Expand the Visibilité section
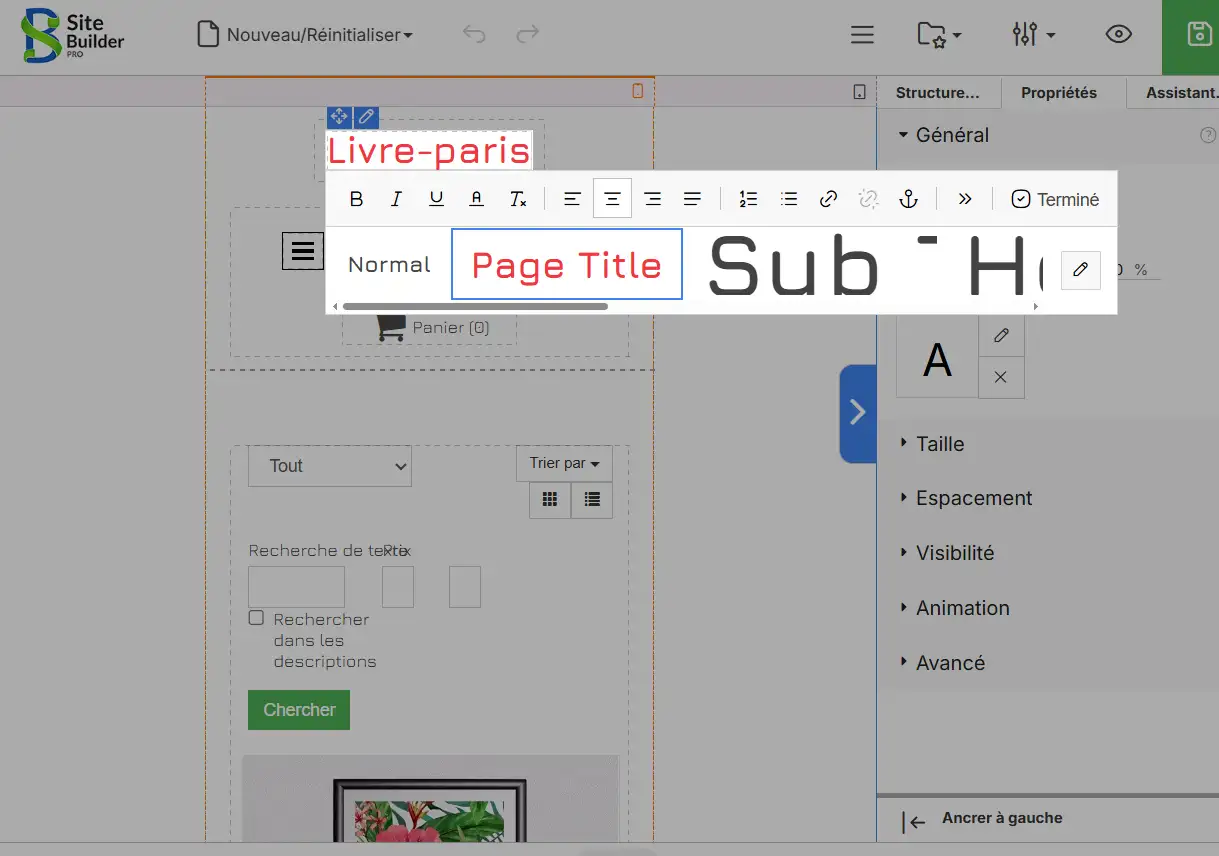Viewport: 1219px width, 856px height. (946, 553)
